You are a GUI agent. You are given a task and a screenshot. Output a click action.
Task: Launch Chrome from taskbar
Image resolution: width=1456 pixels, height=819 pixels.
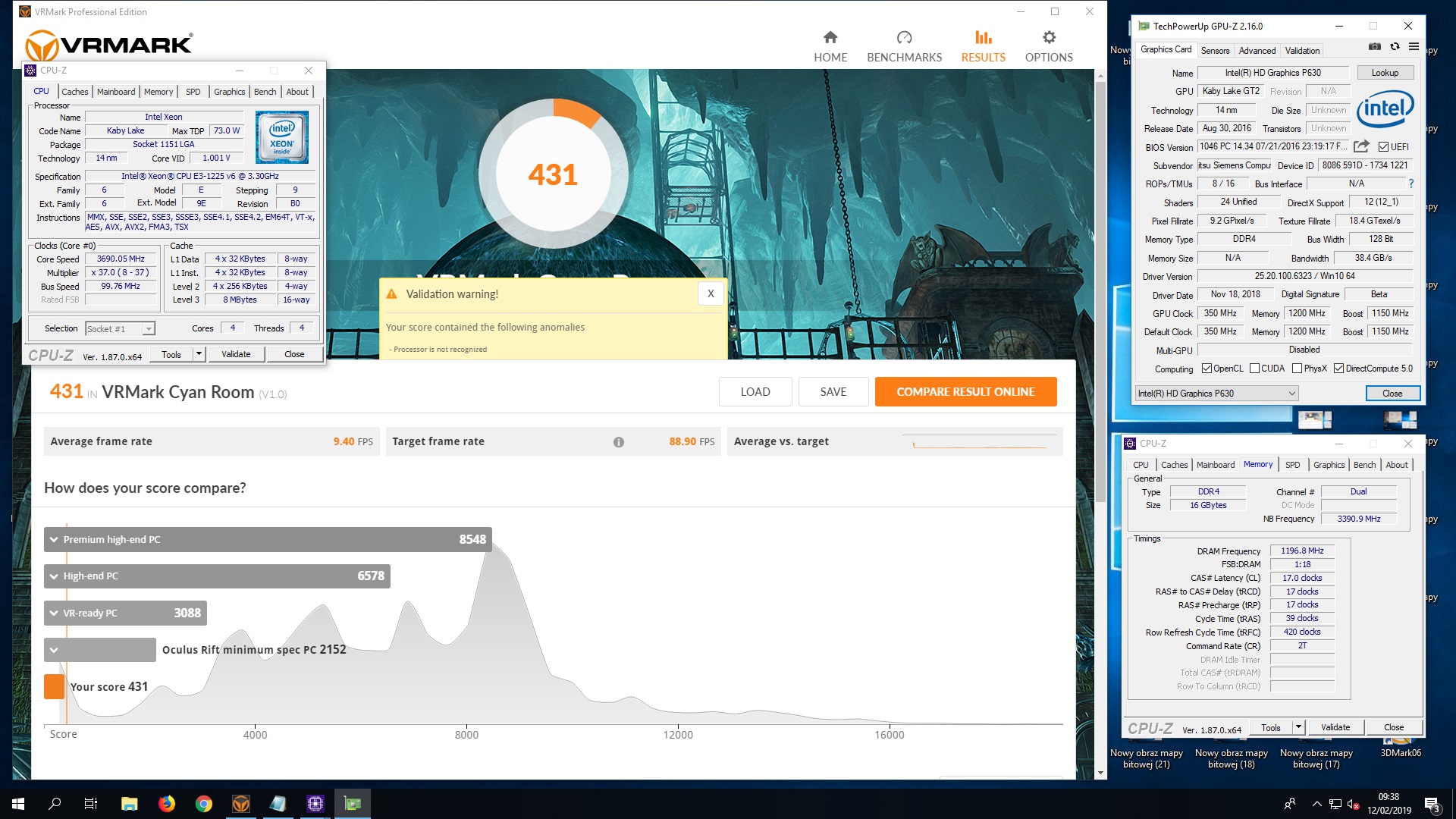(204, 804)
